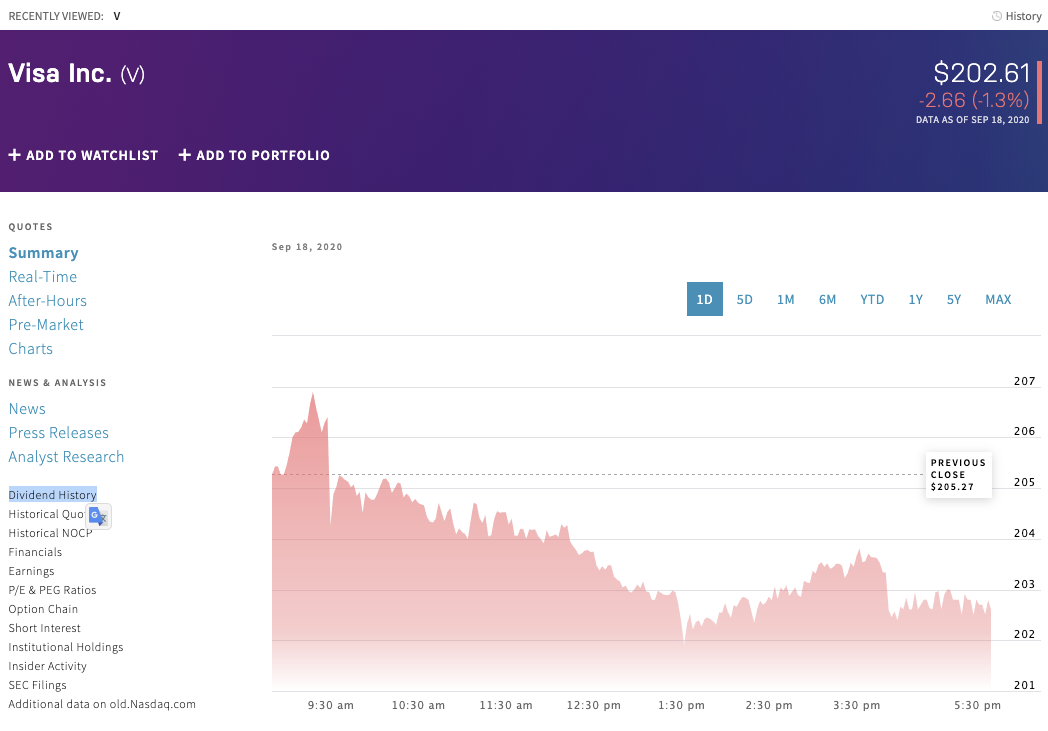The image size is (1048, 731).
Task: Open Institutional Holdings
Action: click(x=66, y=647)
